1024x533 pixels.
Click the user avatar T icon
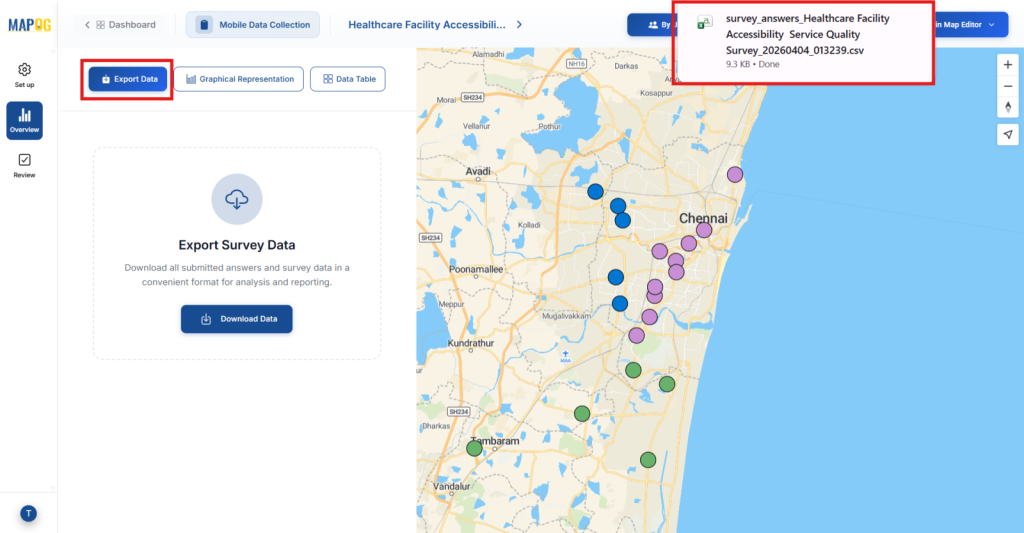[x=28, y=513]
